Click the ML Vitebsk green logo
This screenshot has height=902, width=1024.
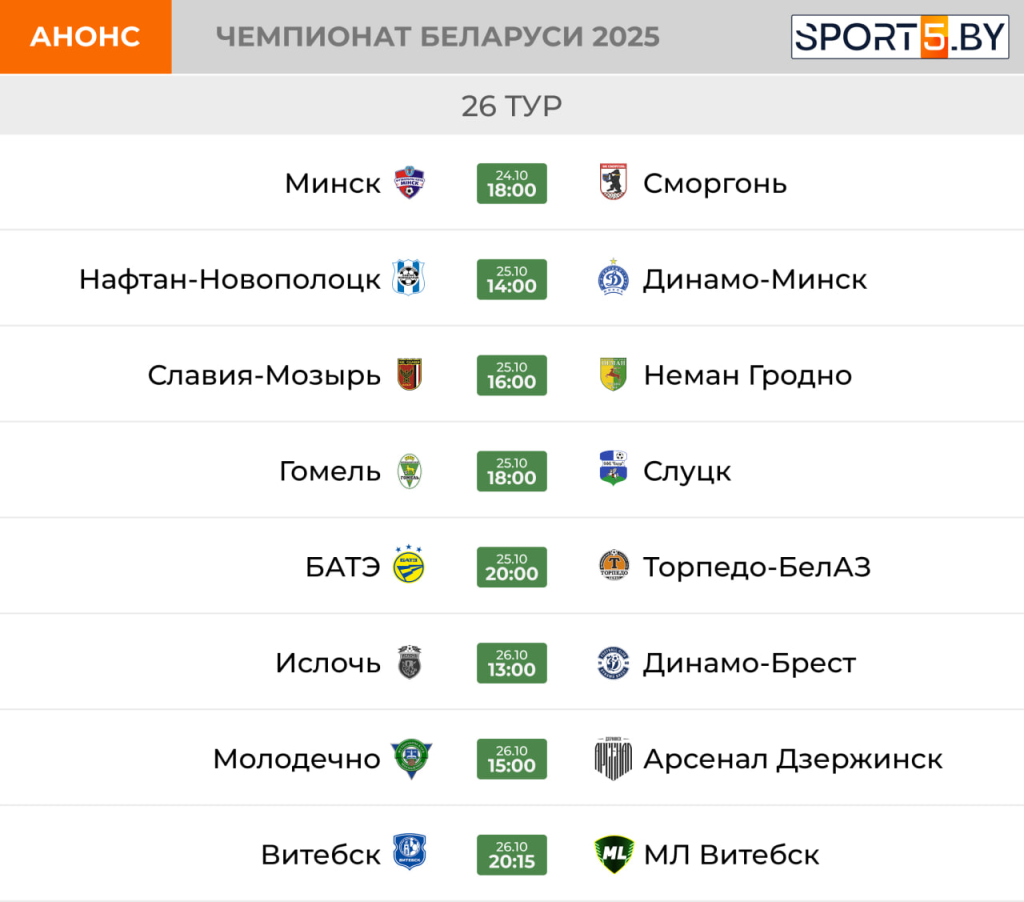click(x=613, y=855)
